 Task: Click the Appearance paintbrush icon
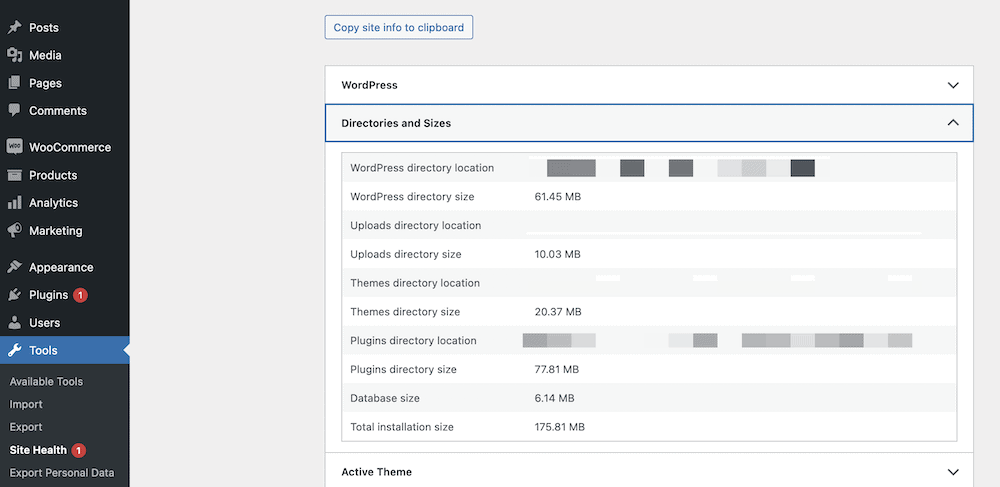14,267
